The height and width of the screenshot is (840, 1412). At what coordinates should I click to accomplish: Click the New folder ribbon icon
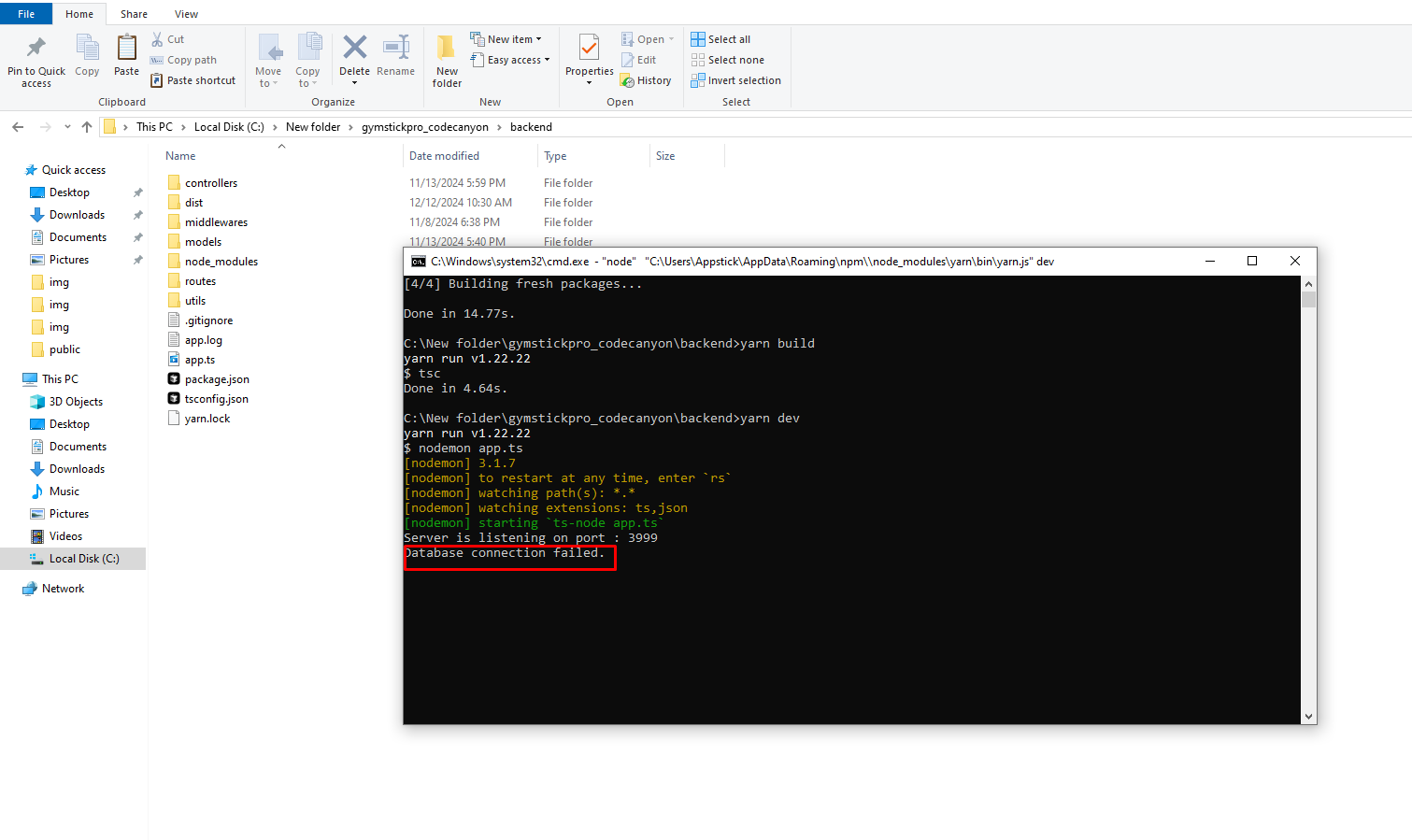click(447, 49)
